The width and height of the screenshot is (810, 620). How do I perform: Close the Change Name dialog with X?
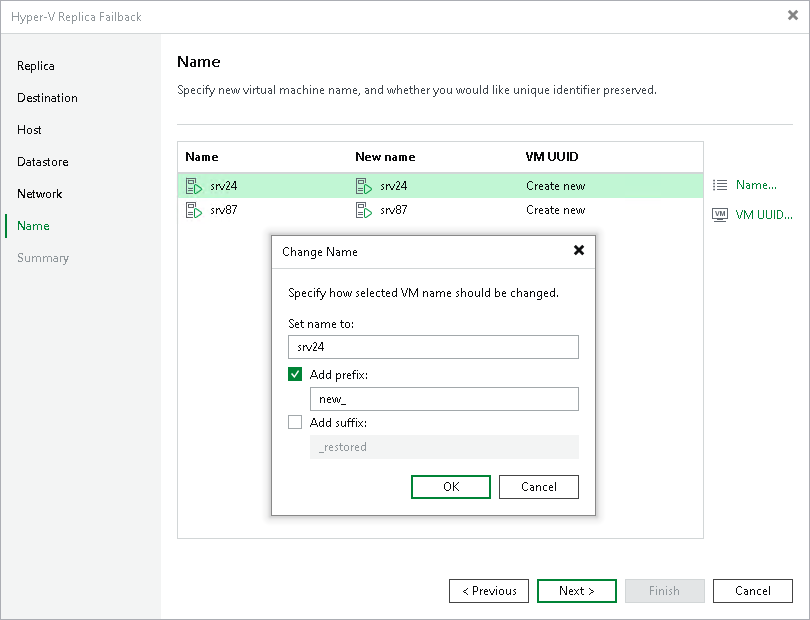pos(579,251)
